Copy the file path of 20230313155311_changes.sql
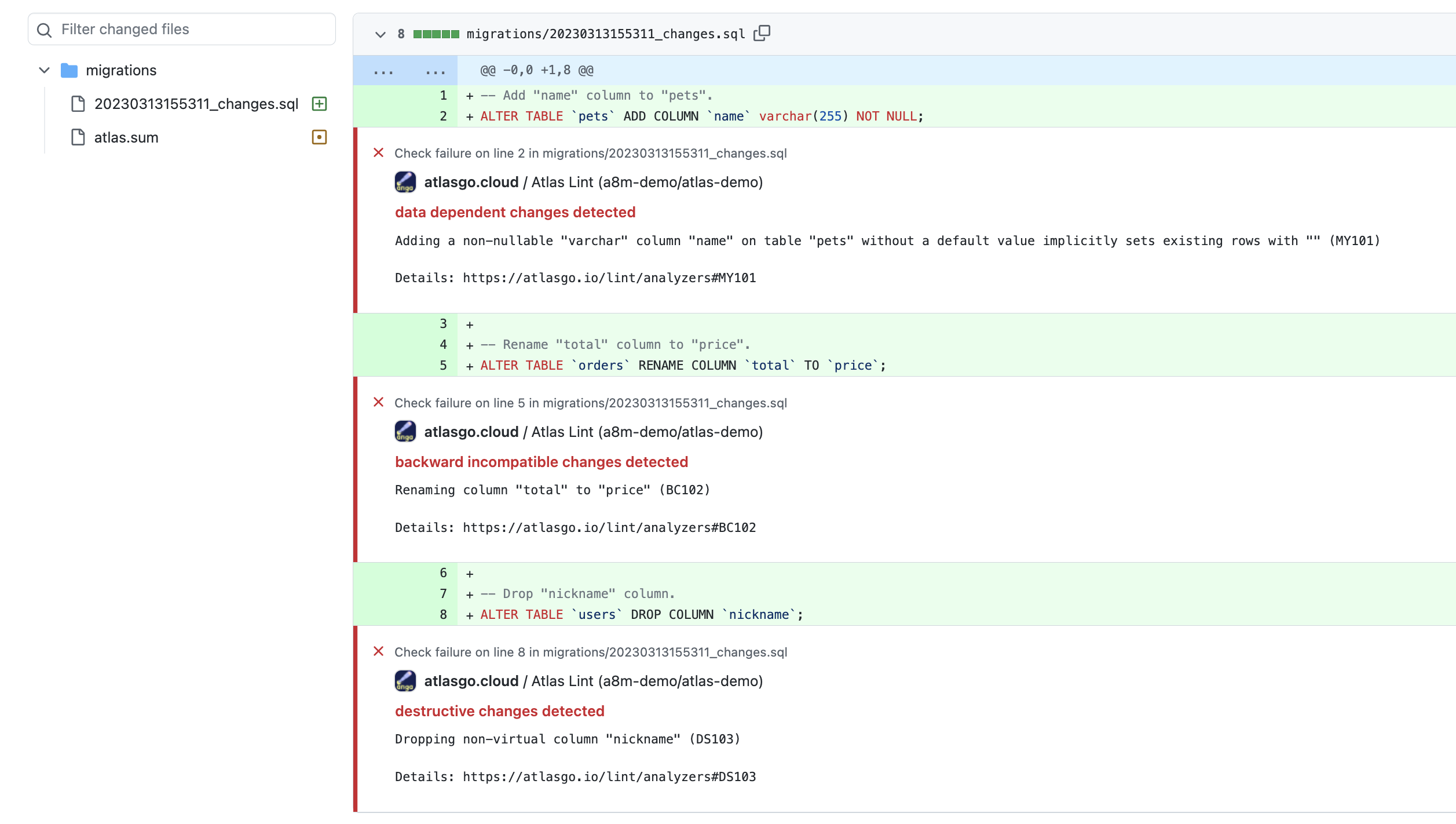 click(x=763, y=33)
